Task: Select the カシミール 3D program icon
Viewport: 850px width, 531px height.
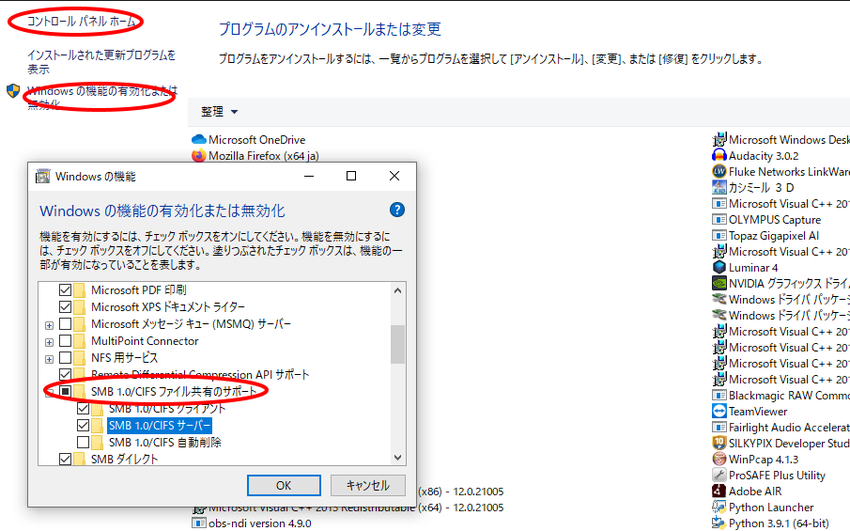Action: (719, 187)
